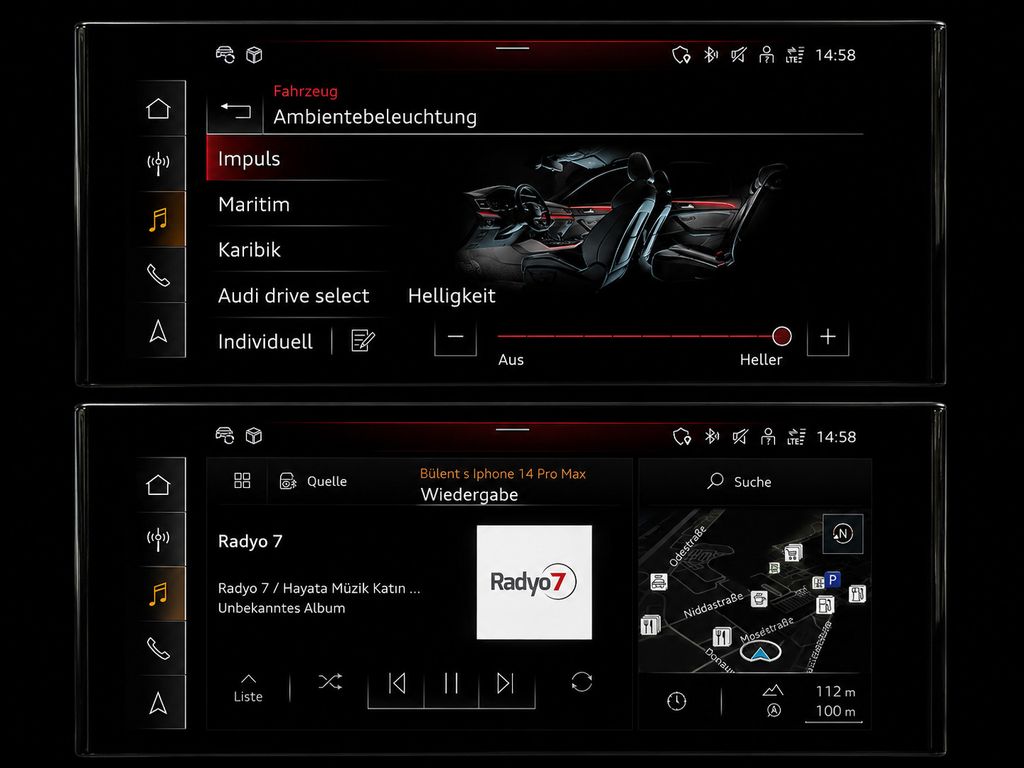The width and height of the screenshot is (1024, 768).
Task: Open Media music icon in top screen sidebar
Action: pyautogui.click(x=159, y=219)
